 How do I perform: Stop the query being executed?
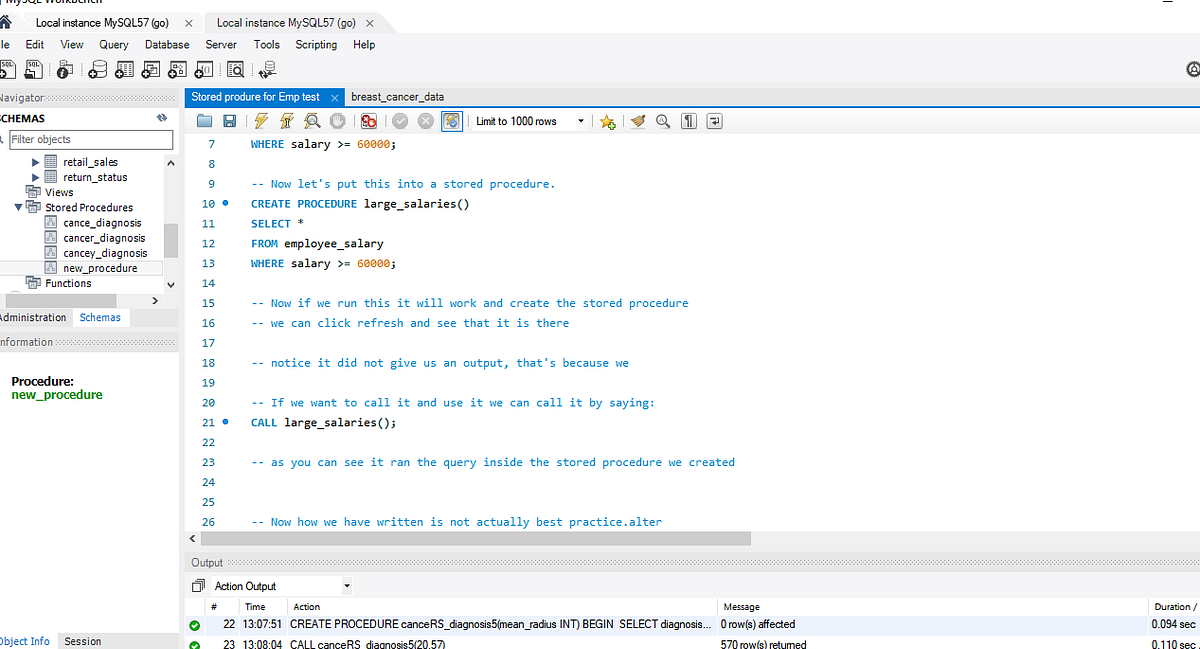(338, 121)
